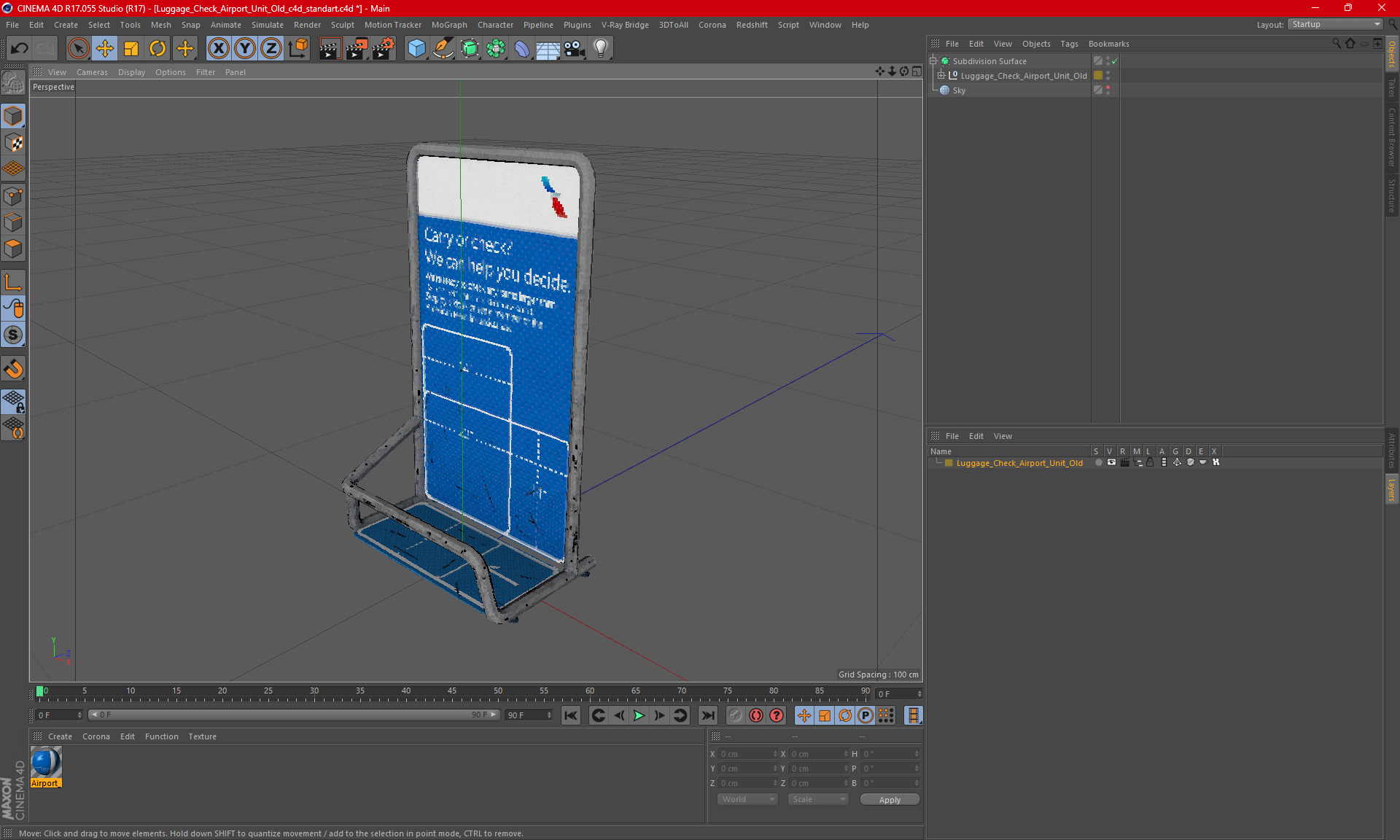Toggle coordinate system icon

pyautogui.click(x=298, y=48)
